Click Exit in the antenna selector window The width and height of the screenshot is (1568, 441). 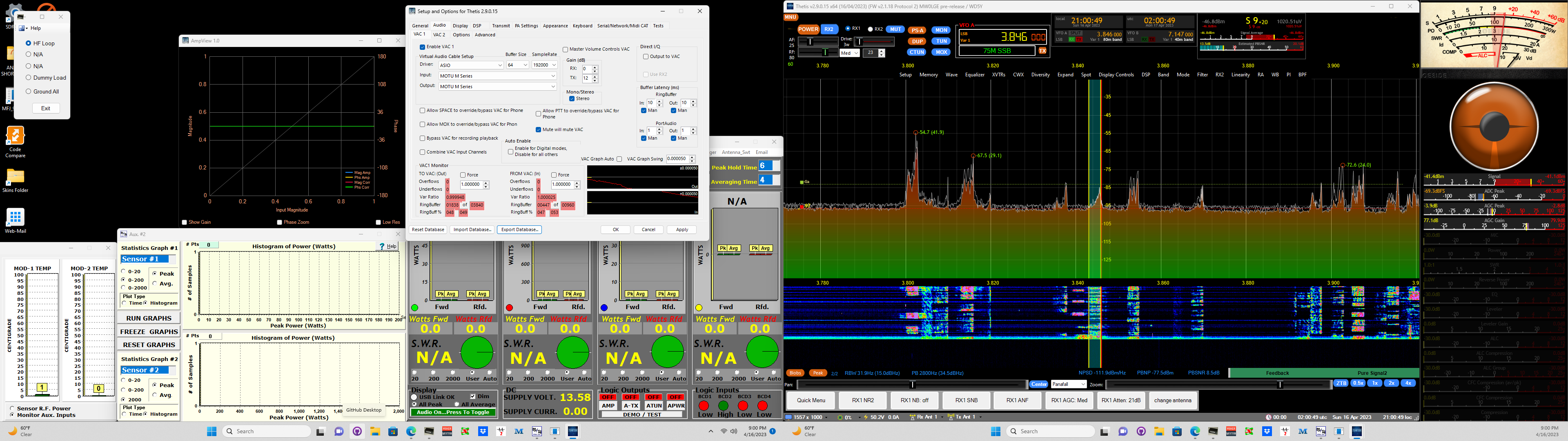click(46, 108)
